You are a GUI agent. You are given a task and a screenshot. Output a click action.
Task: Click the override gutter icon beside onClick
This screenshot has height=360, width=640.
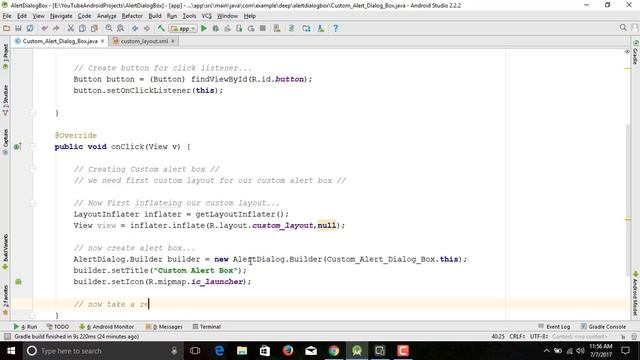click(17, 147)
